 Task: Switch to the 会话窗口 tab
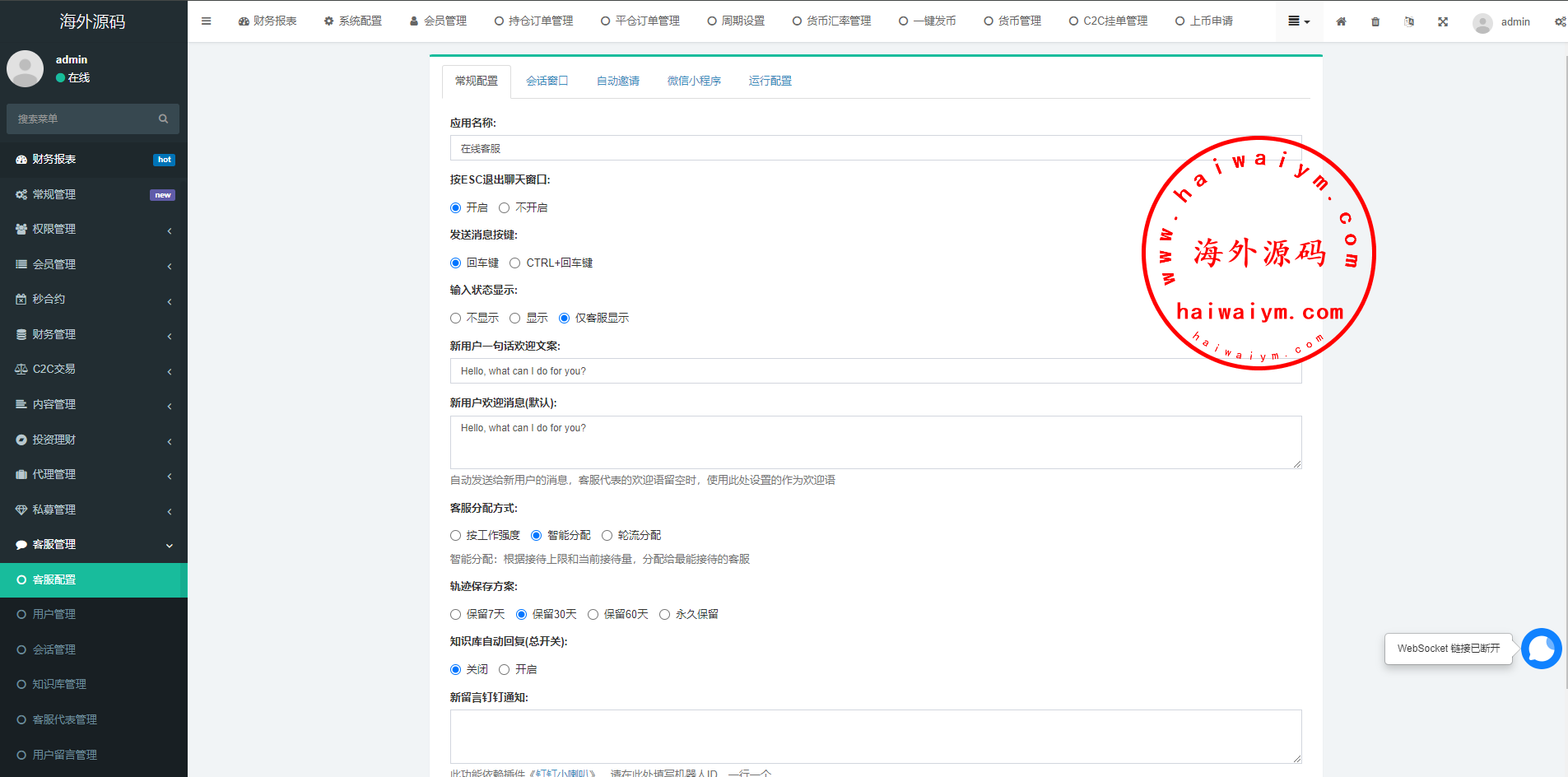(x=547, y=81)
